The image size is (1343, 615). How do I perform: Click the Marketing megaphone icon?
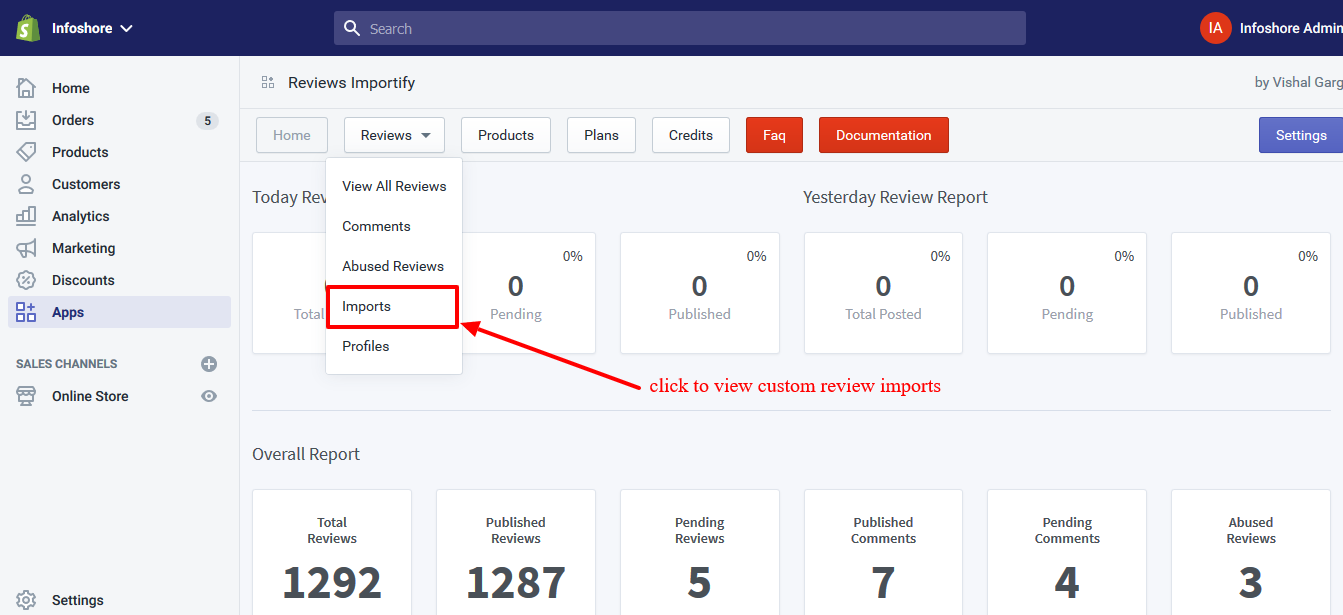[26, 248]
